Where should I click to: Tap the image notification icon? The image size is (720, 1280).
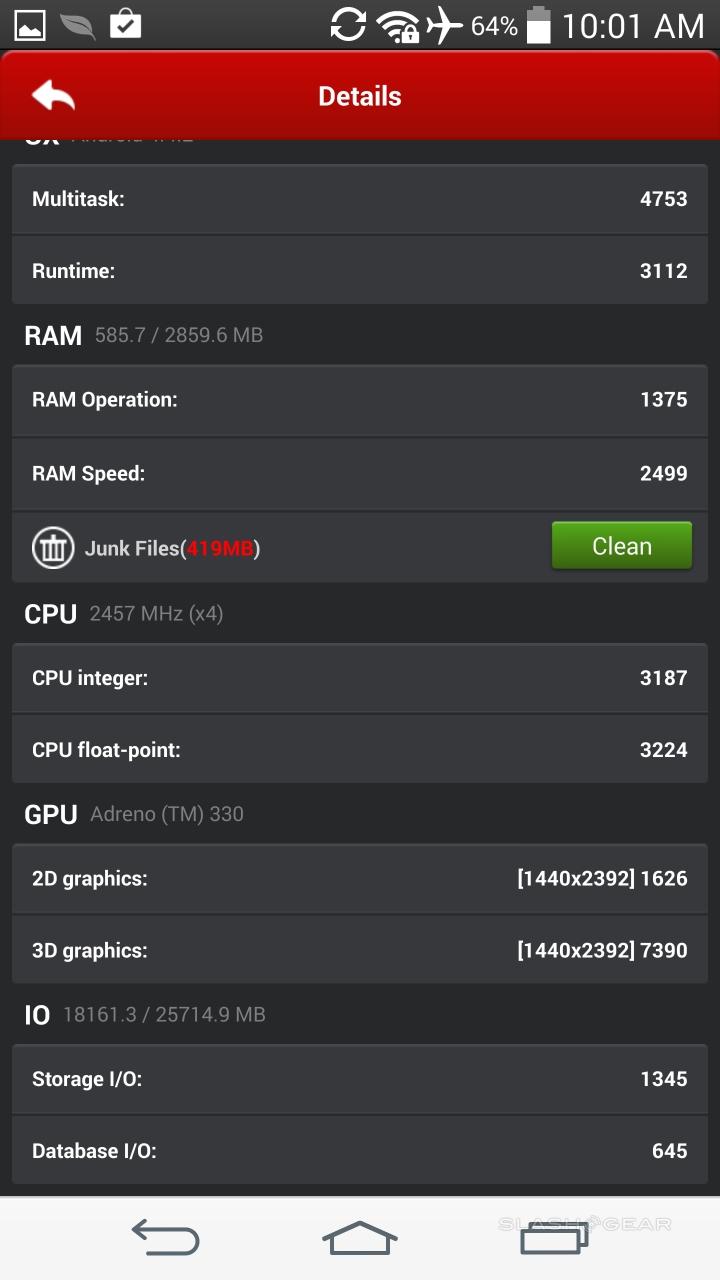coord(29,25)
